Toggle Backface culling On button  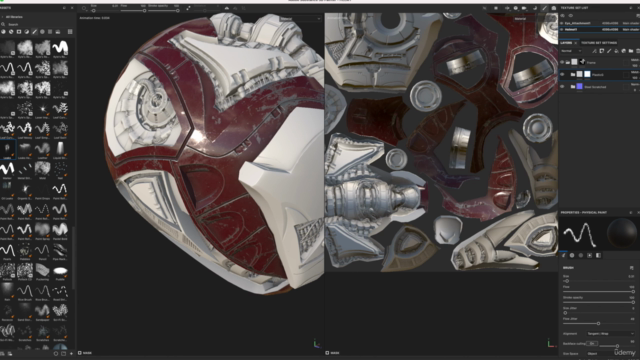coord(592,343)
